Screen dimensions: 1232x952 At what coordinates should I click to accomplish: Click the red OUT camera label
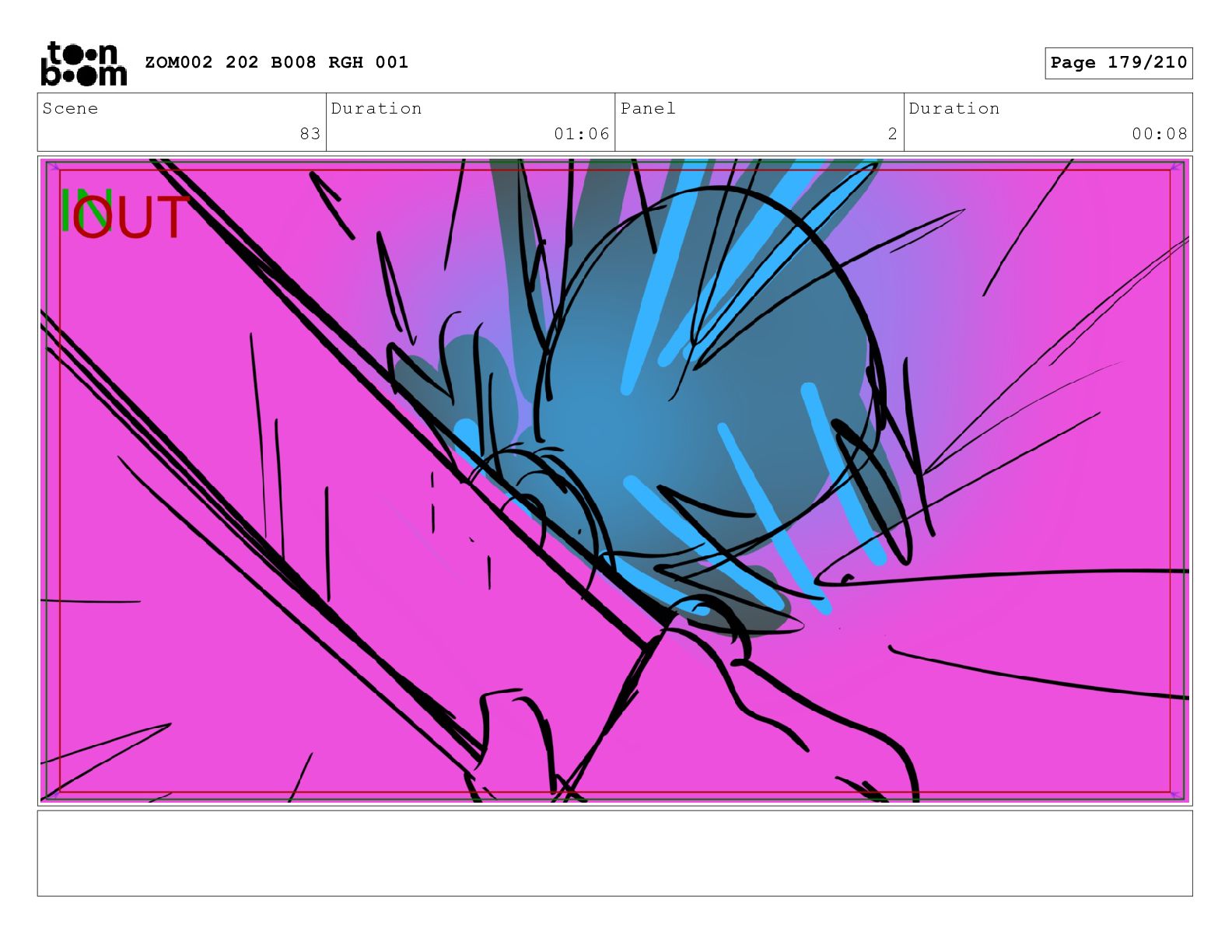pyautogui.click(x=131, y=217)
